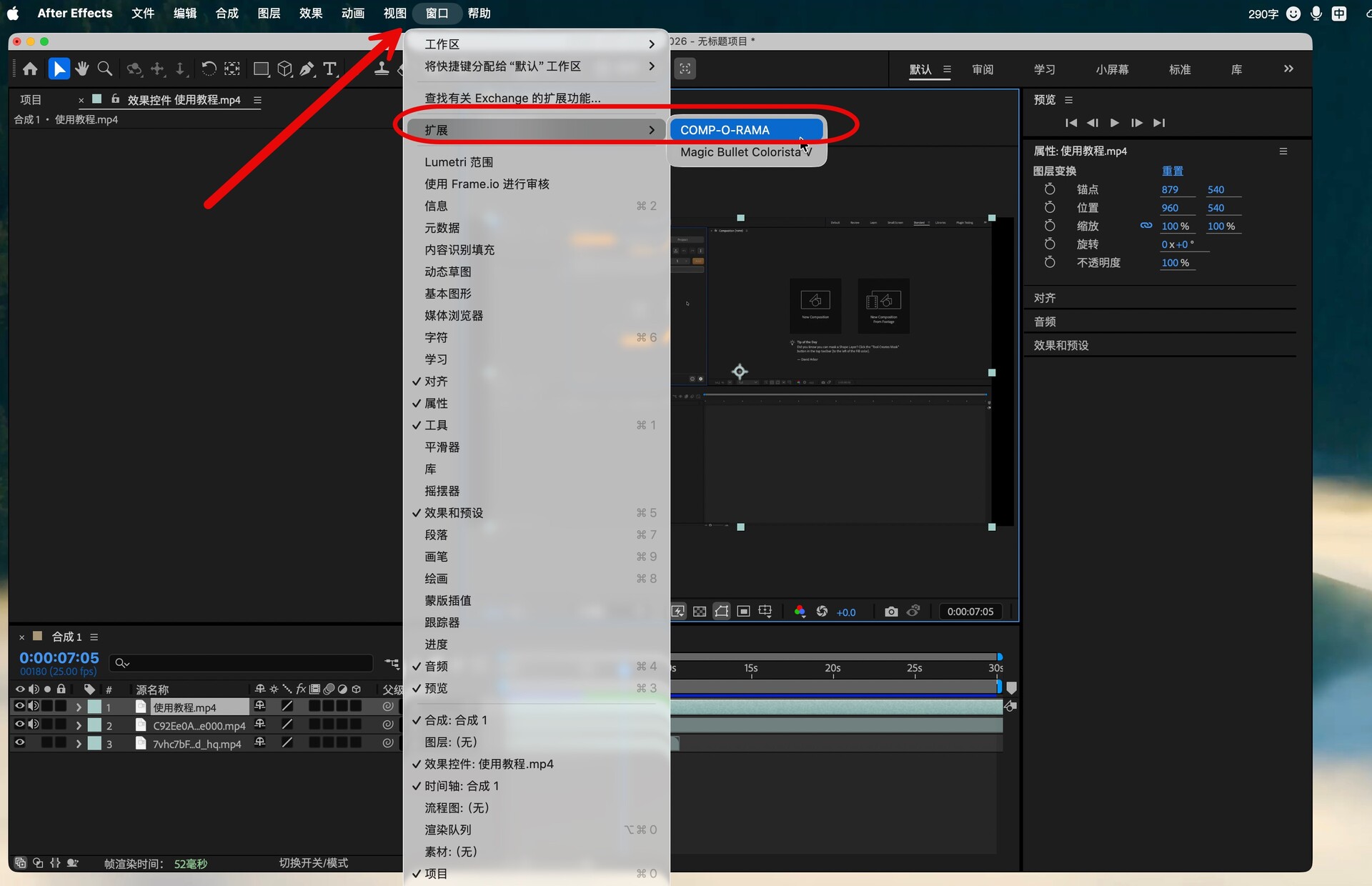Open Lumetri 范围 from the Window menu

click(536, 162)
